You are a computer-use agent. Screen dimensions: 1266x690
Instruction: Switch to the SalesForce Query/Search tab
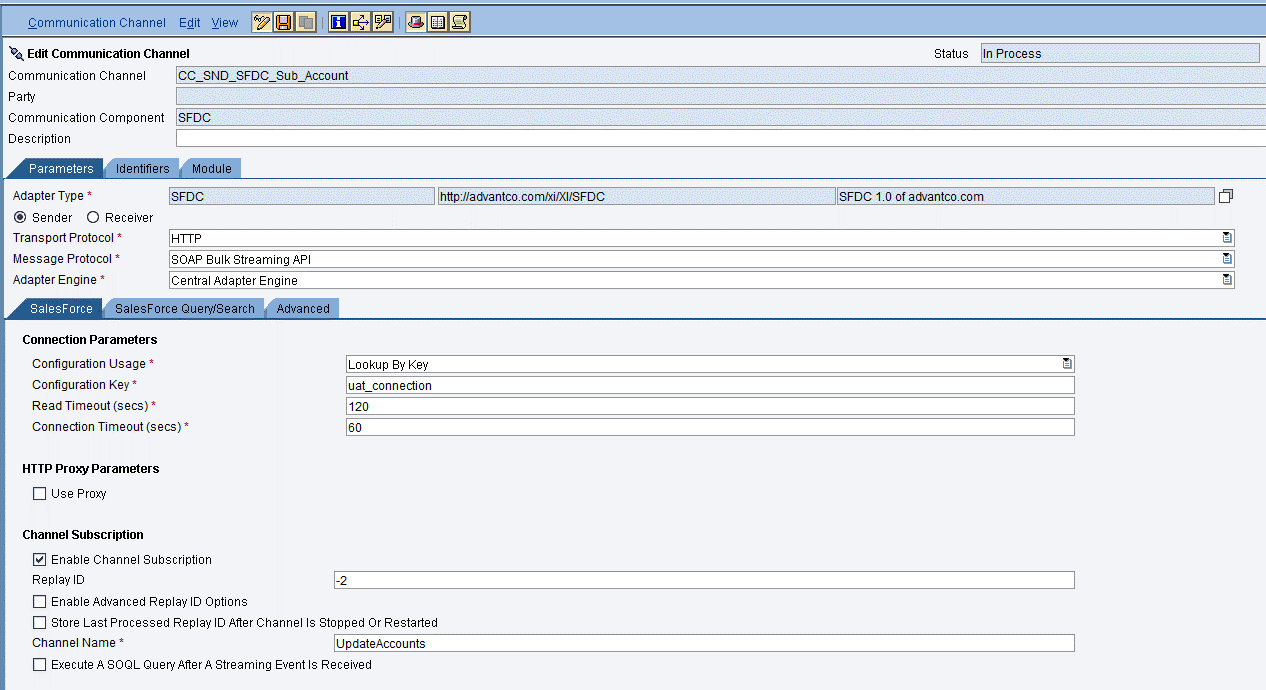click(x=184, y=308)
